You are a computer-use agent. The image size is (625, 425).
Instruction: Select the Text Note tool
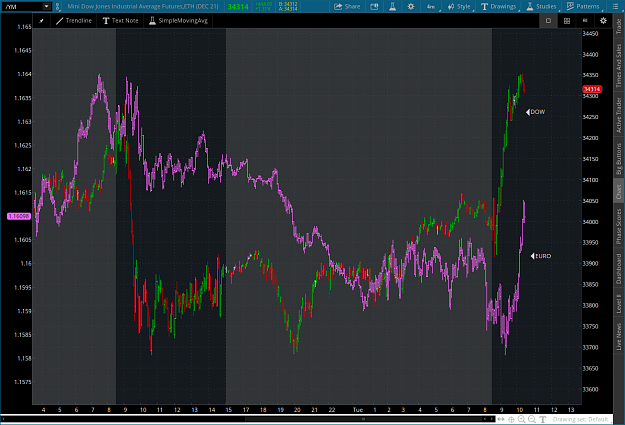(120, 21)
